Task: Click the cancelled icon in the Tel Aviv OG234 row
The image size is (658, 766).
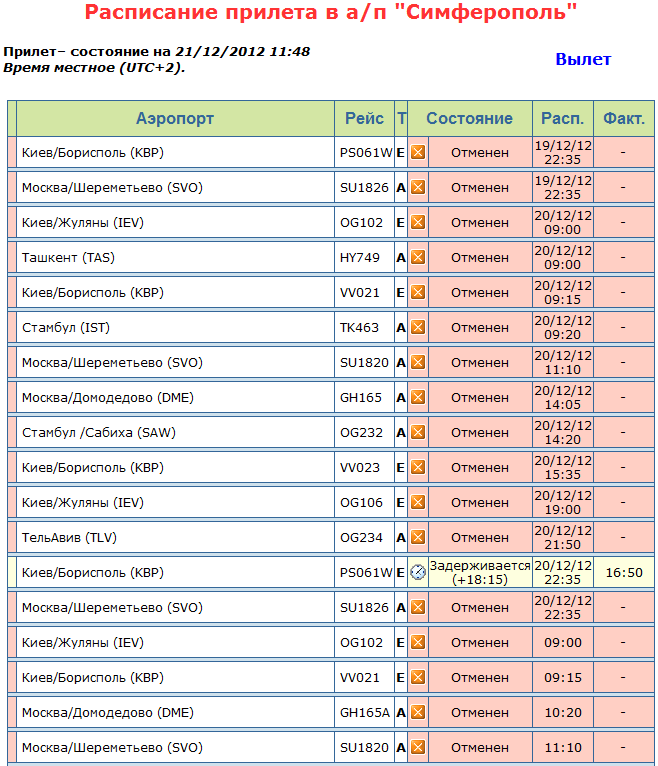Action: pos(418,537)
